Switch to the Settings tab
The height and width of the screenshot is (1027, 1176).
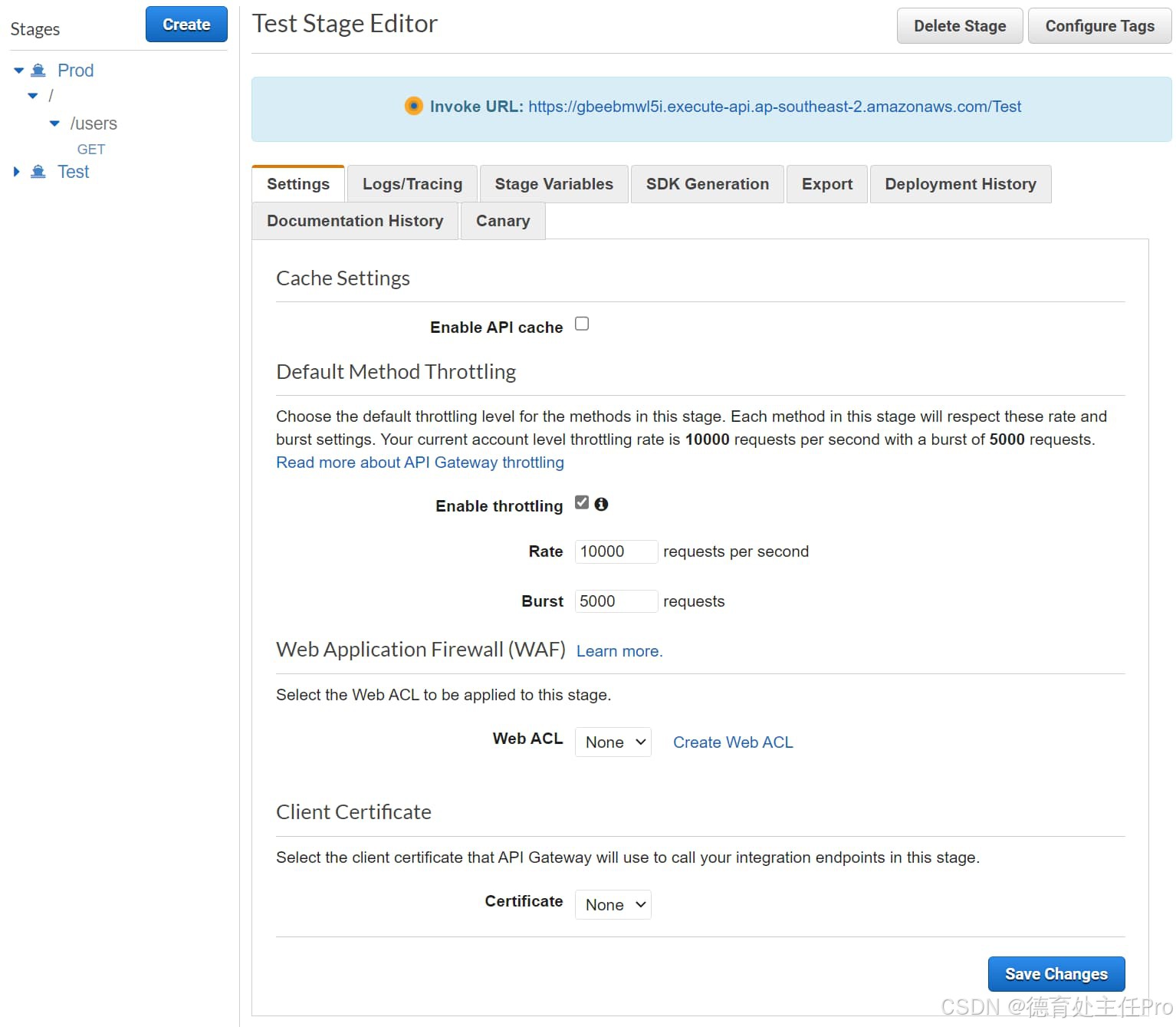click(x=298, y=184)
